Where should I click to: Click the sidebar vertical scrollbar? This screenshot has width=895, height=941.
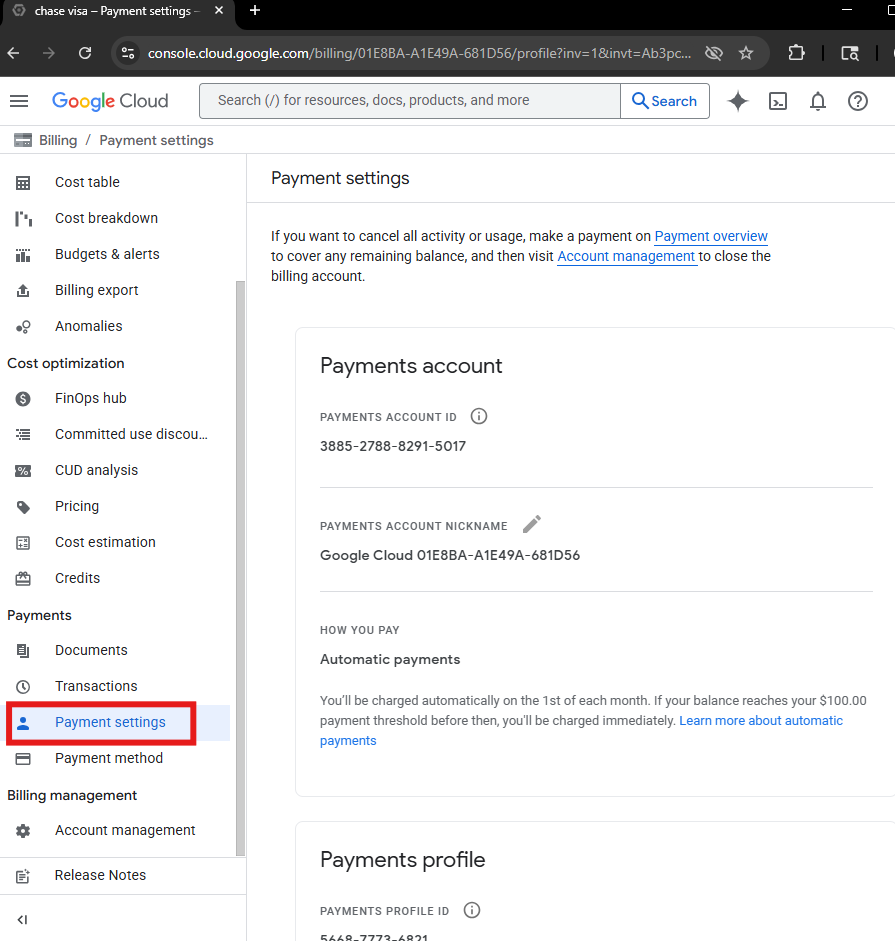click(240, 568)
